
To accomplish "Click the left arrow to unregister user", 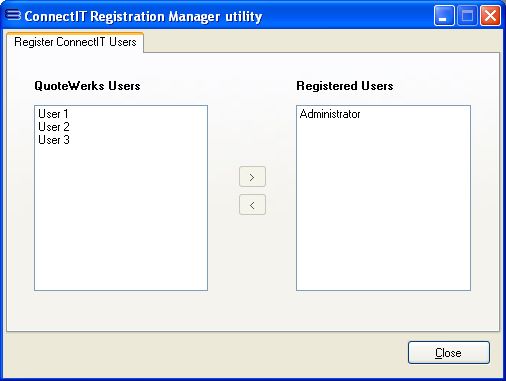I will click(252, 205).
